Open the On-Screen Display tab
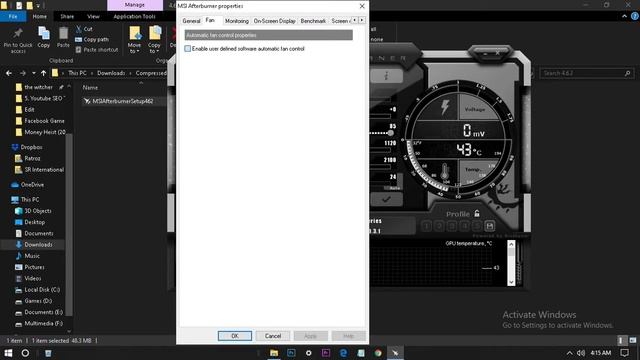The height and width of the screenshot is (360, 640). tap(274, 21)
